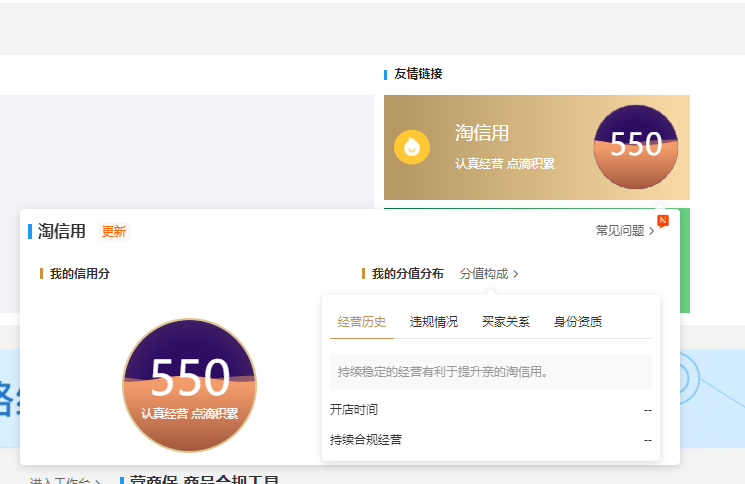
Task: Switch to 买家关系 tab
Action: (x=506, y=322)
